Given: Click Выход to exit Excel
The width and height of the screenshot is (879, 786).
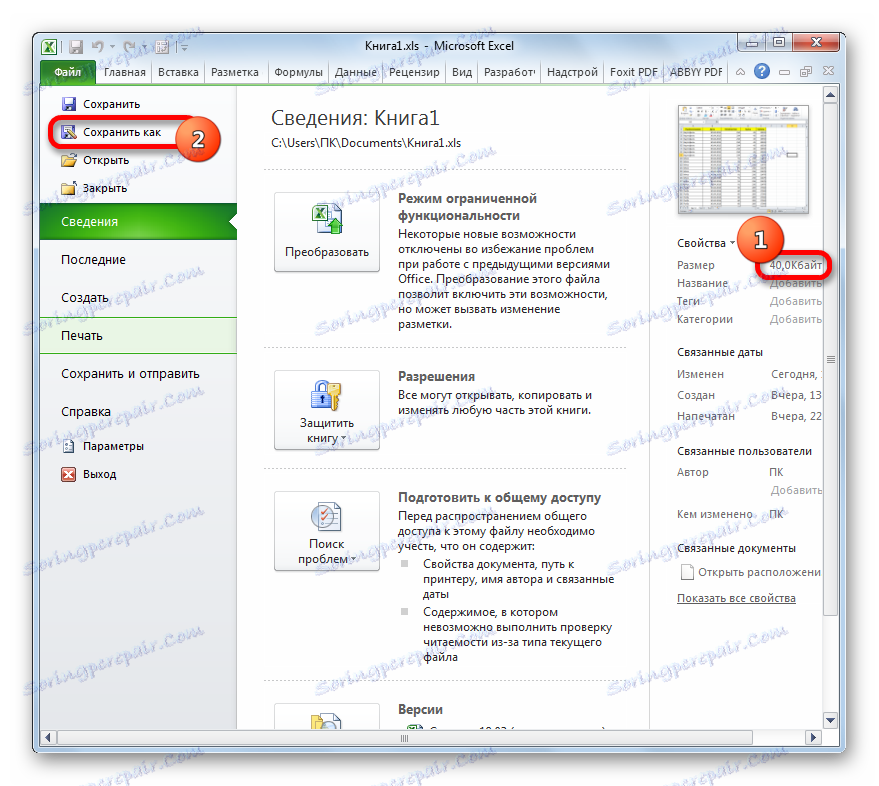Looking at the screenshot, I should (89, 474).
